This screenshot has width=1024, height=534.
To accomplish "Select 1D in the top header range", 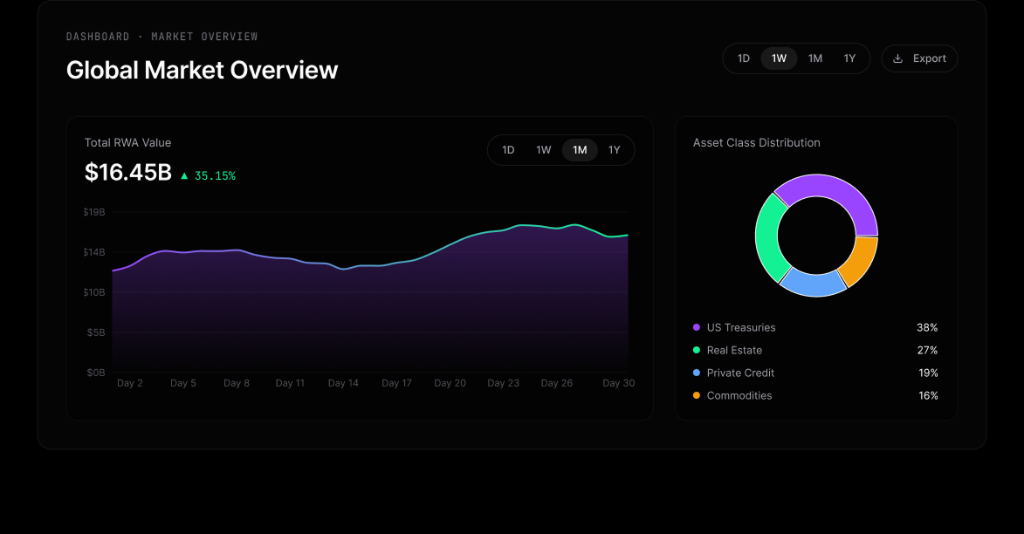I will 743,59.
